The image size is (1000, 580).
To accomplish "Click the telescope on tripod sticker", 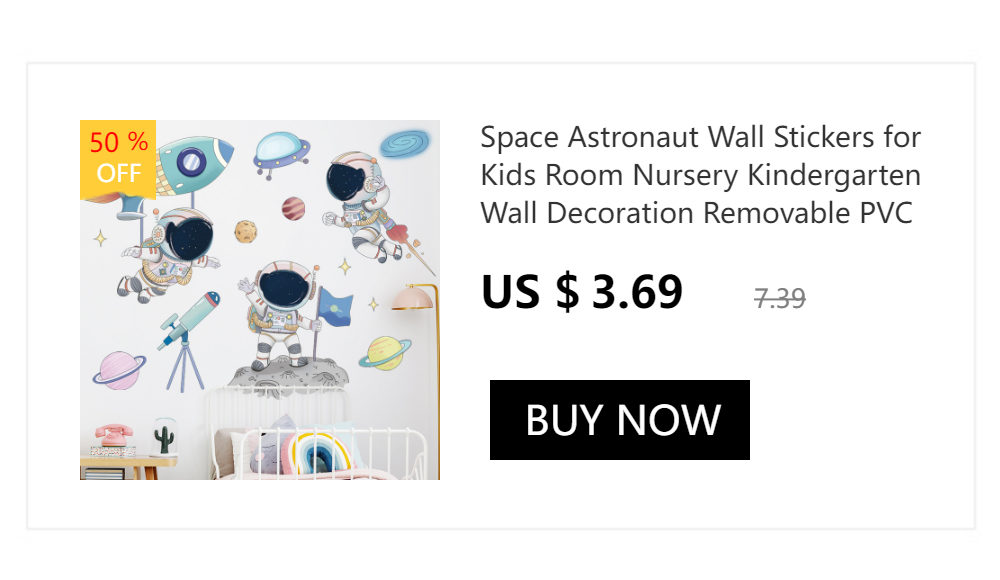I will pos(188,340).
